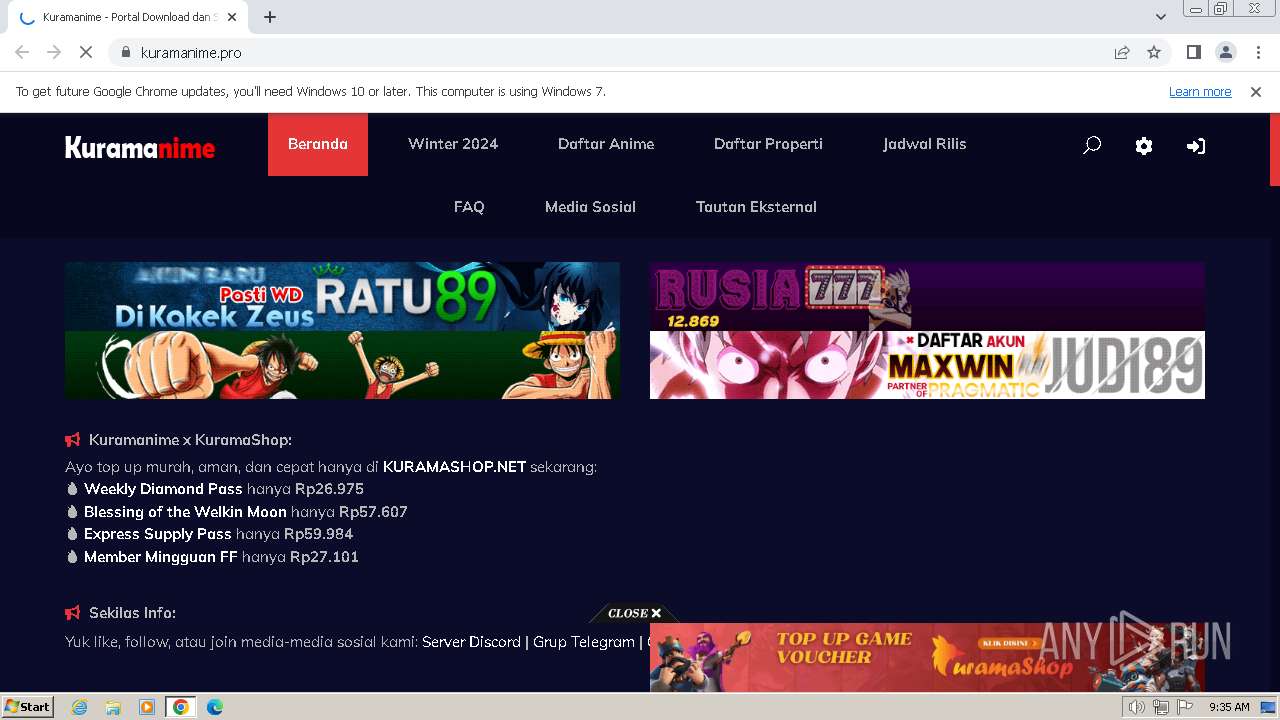Image resolution: width=1280 pixels, height=720 pixels.
Task: Click the Sekilas Info heading
Action: 132,613
